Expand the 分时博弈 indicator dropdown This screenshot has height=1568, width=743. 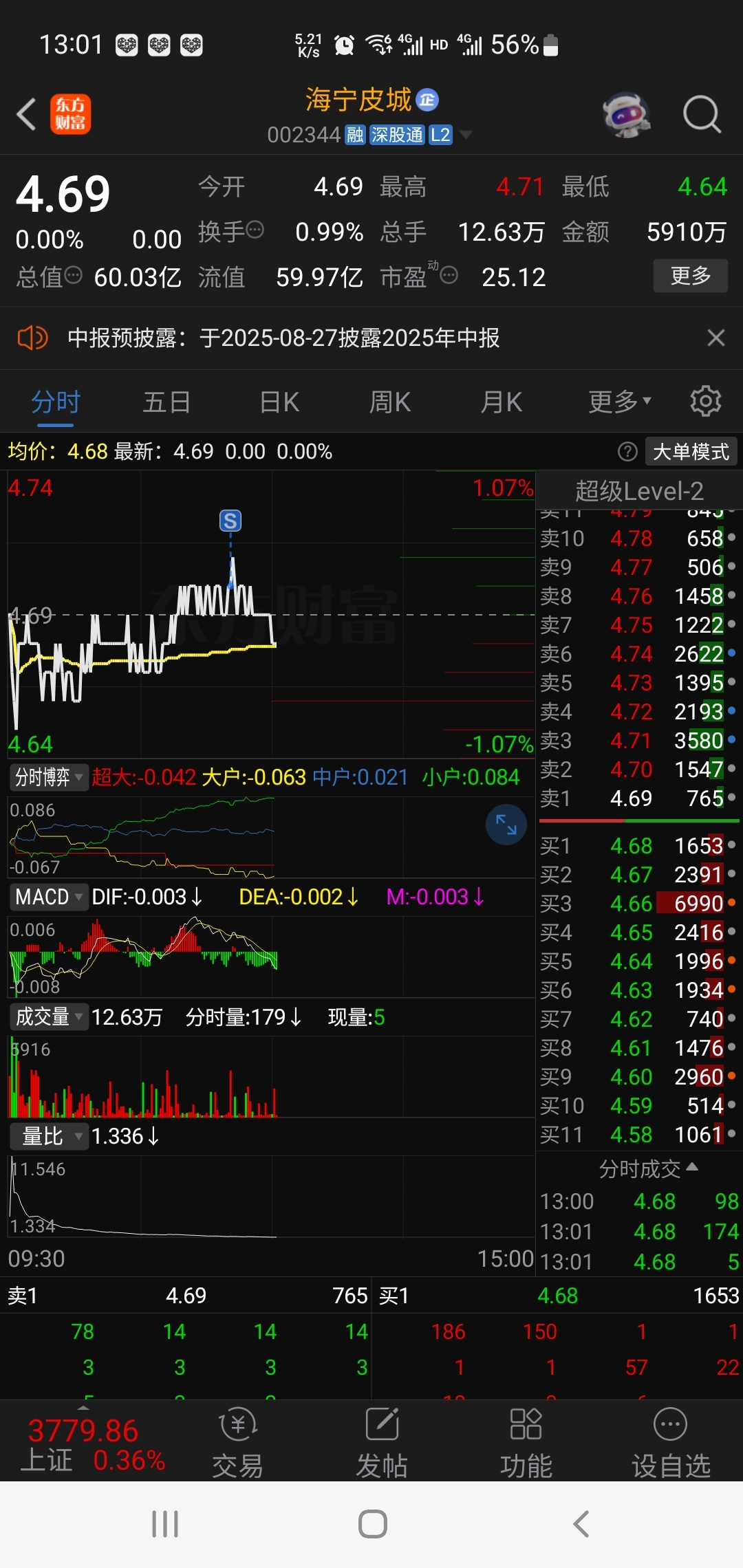pos(50,777)
